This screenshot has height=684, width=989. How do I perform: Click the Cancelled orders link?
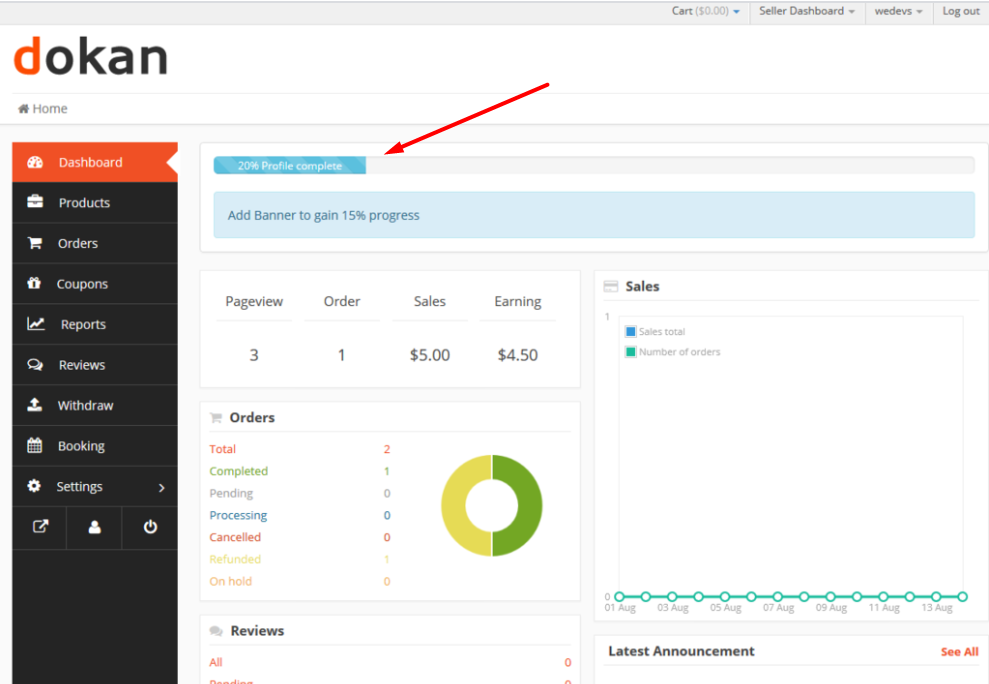(235, 537)
